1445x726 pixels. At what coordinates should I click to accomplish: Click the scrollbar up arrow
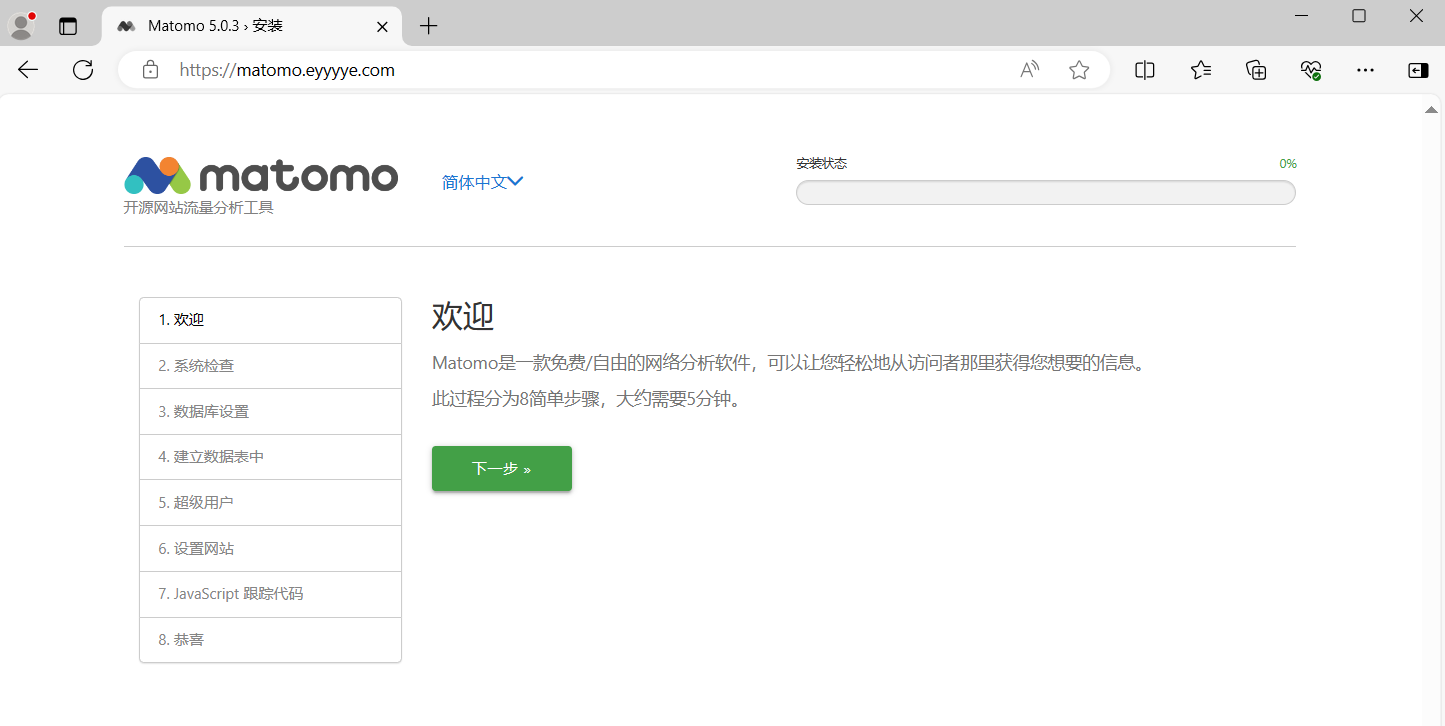1431,110
